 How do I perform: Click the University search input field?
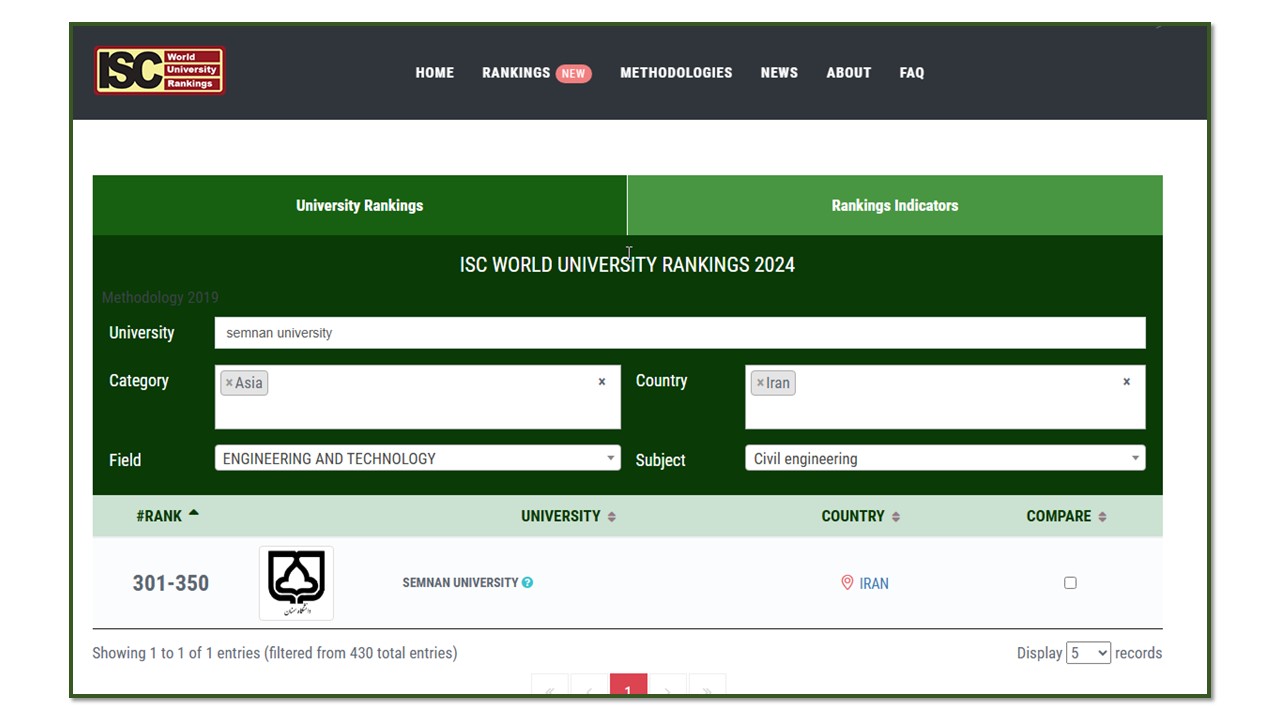pyautogui.click(x=679, y=333)
